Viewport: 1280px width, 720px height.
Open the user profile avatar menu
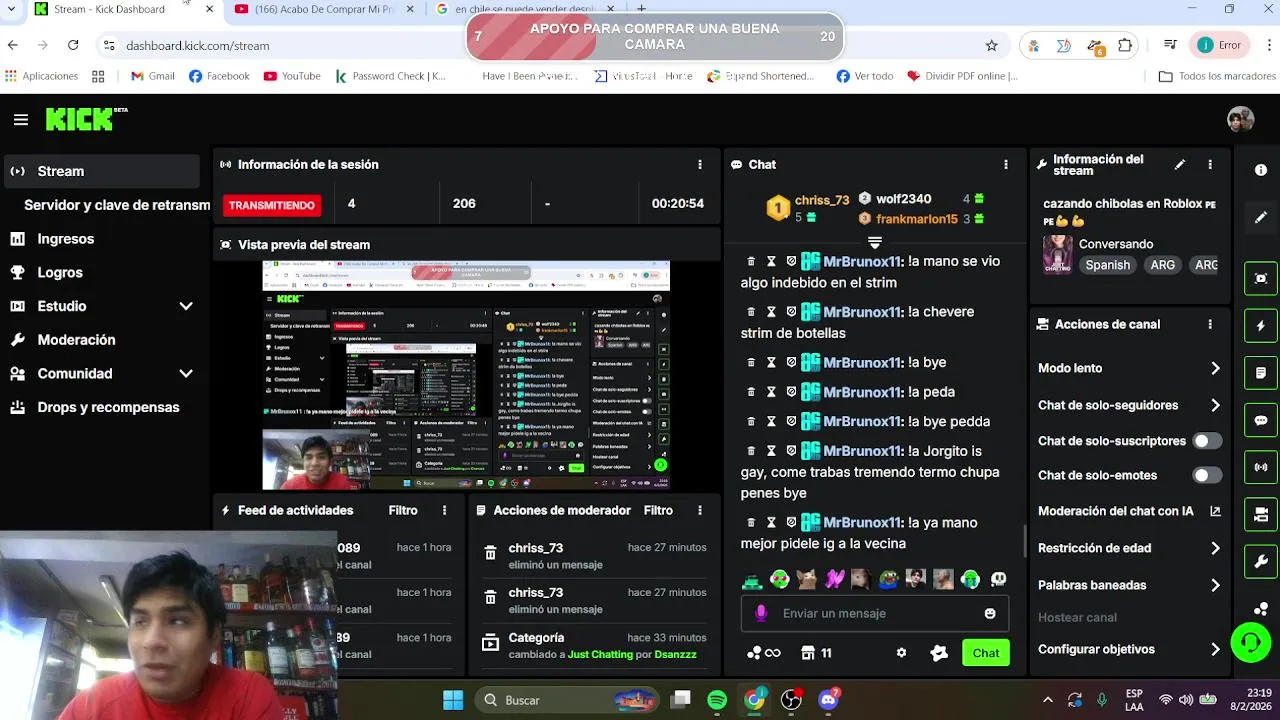tap(1241, 119)
